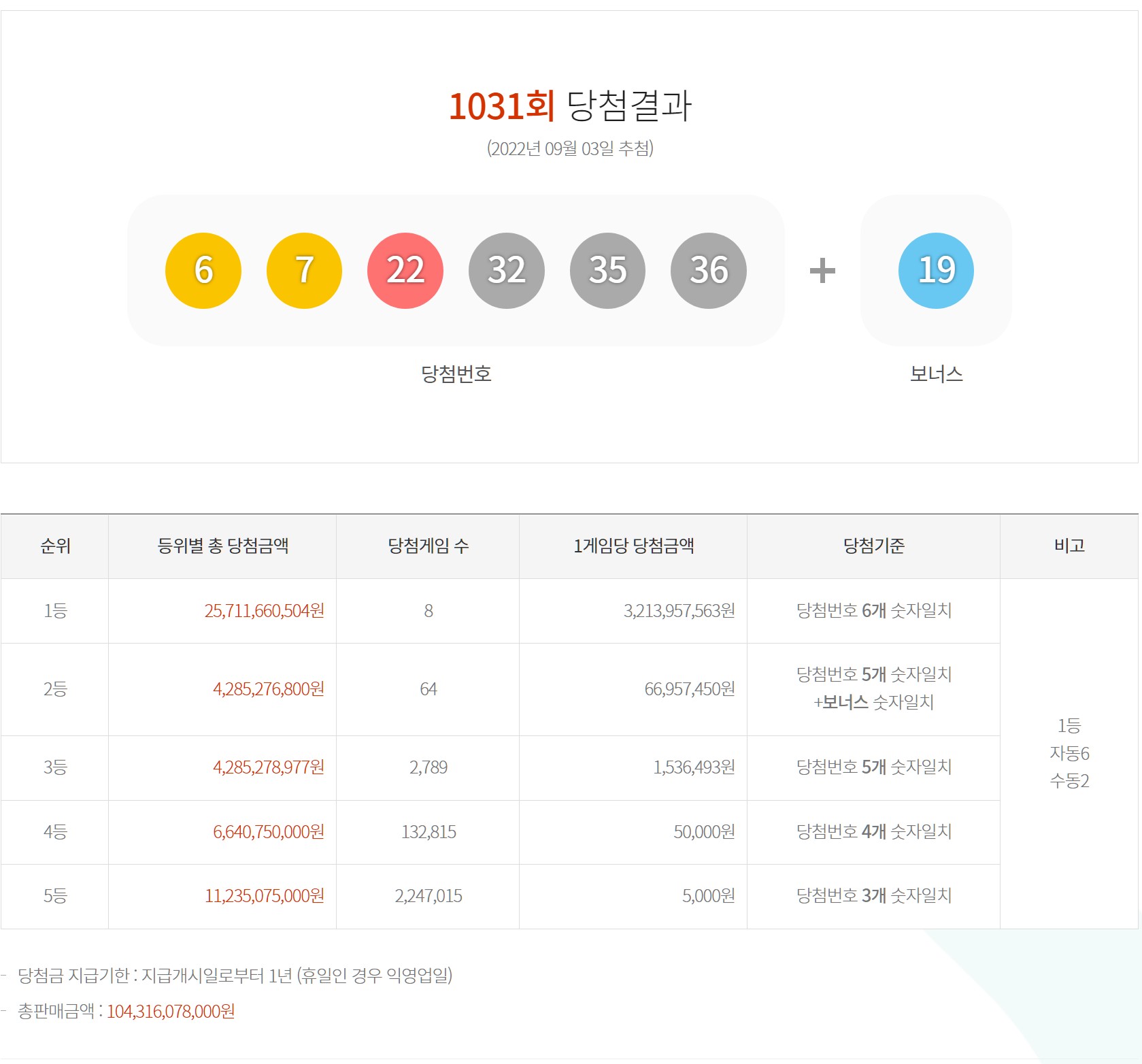
Task: Click winner count 8 in 1등 row
Action: pos(429,611)
